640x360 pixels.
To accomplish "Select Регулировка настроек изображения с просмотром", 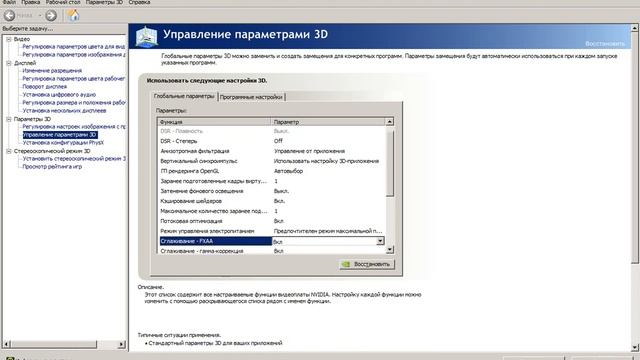I will [x=73, y=127].
